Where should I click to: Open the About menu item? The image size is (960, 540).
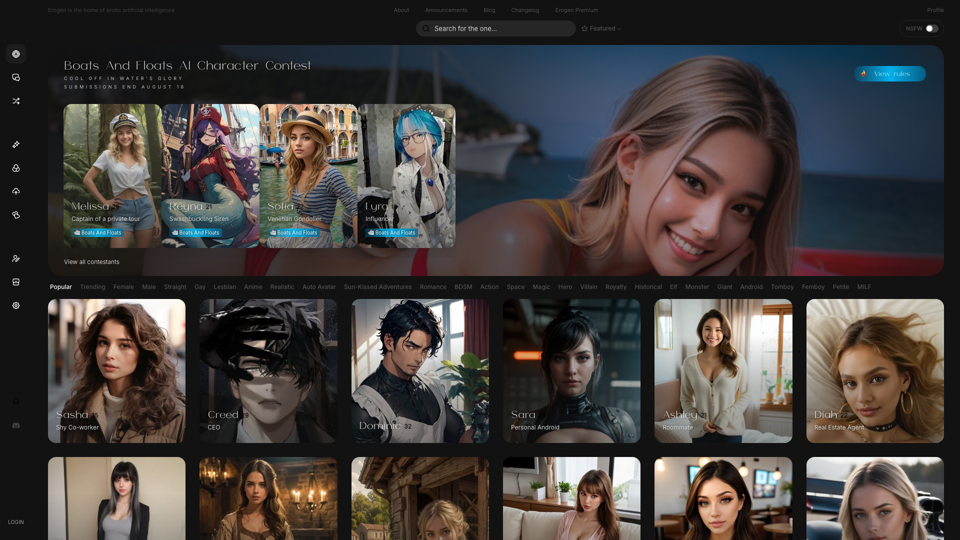click(402, 10)
